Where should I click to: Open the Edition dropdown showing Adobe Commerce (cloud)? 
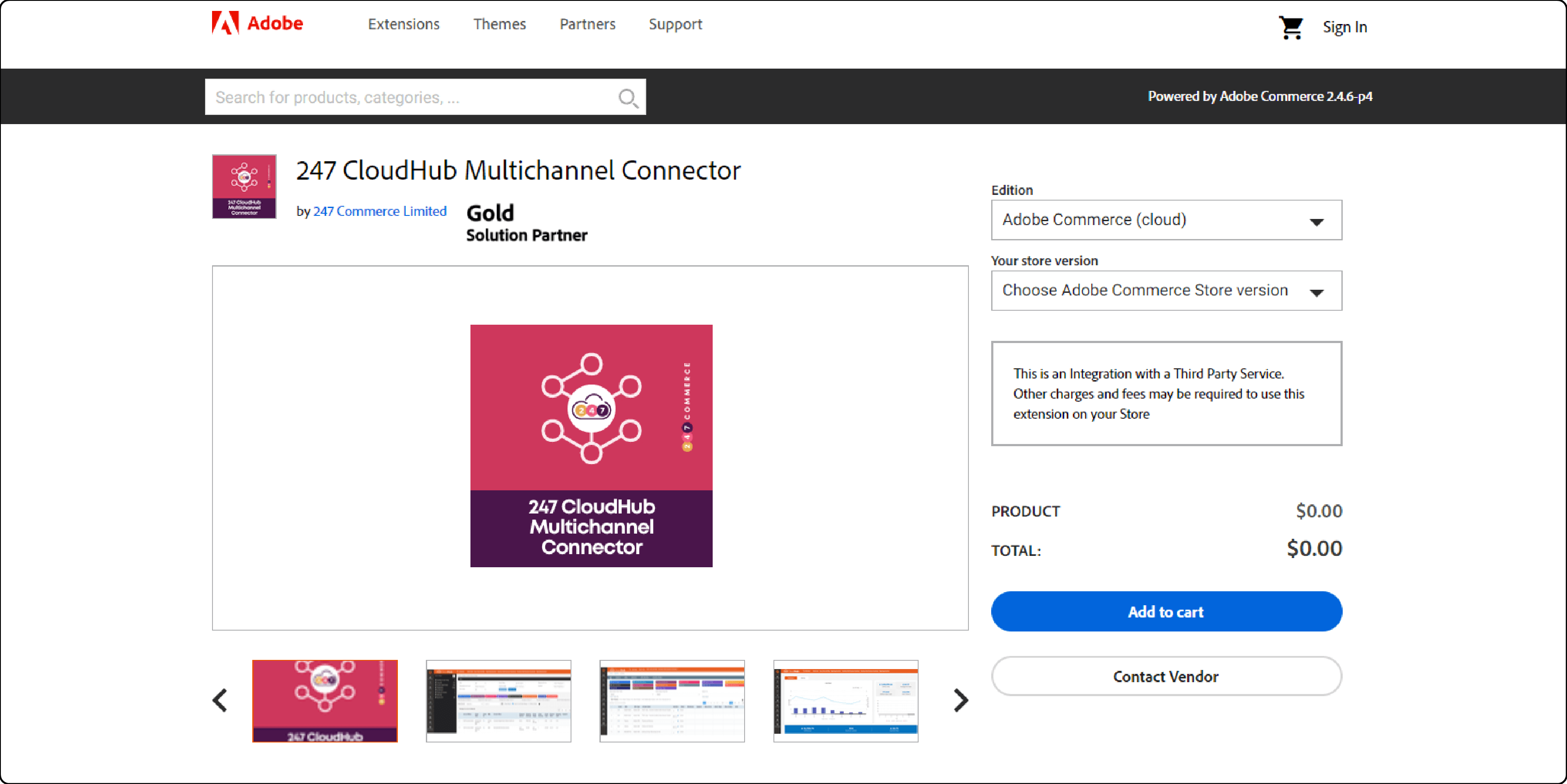(x=1166, y=220)
